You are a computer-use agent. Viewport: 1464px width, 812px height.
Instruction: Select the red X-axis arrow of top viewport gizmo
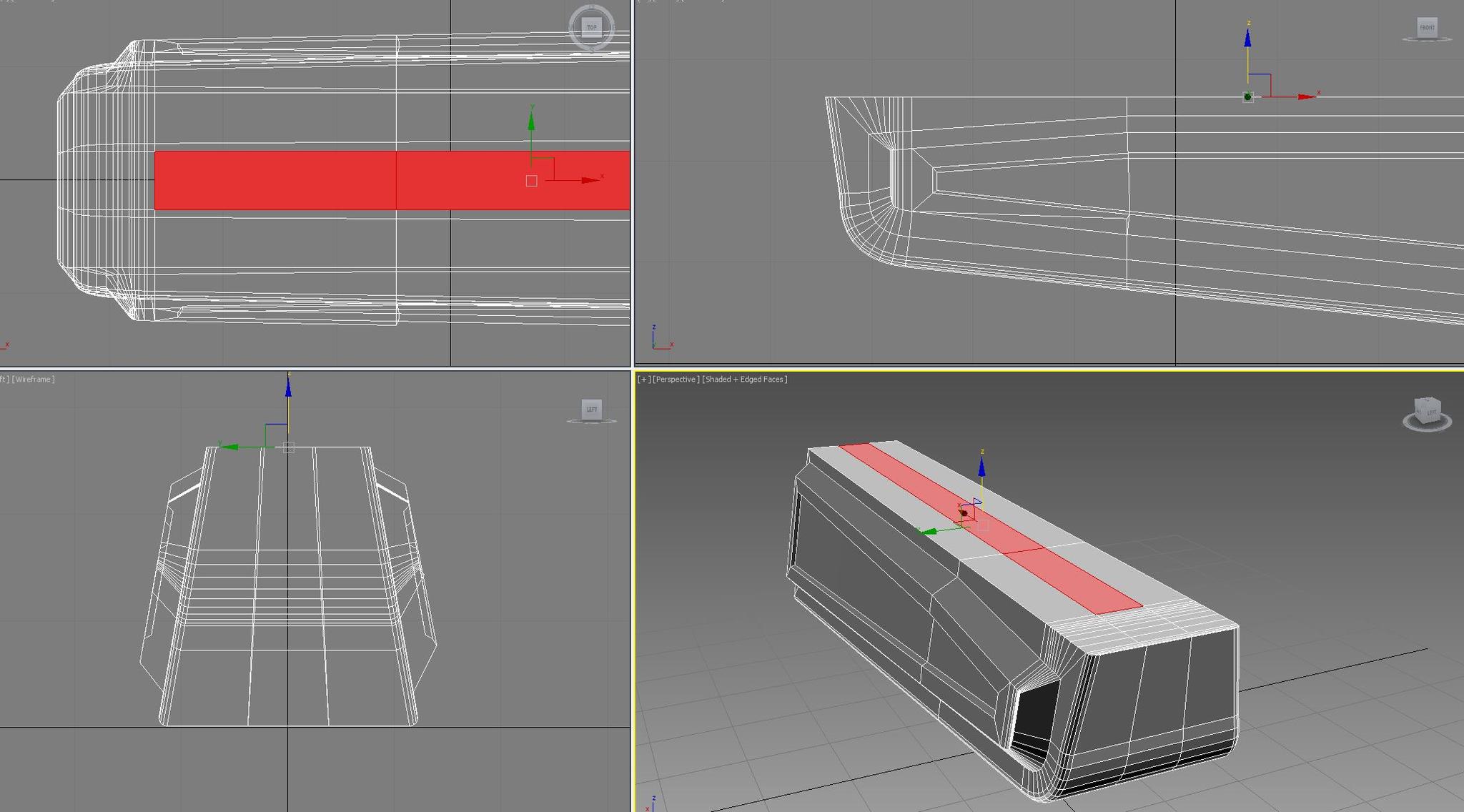pyautogui.click(x=590, y=180)
